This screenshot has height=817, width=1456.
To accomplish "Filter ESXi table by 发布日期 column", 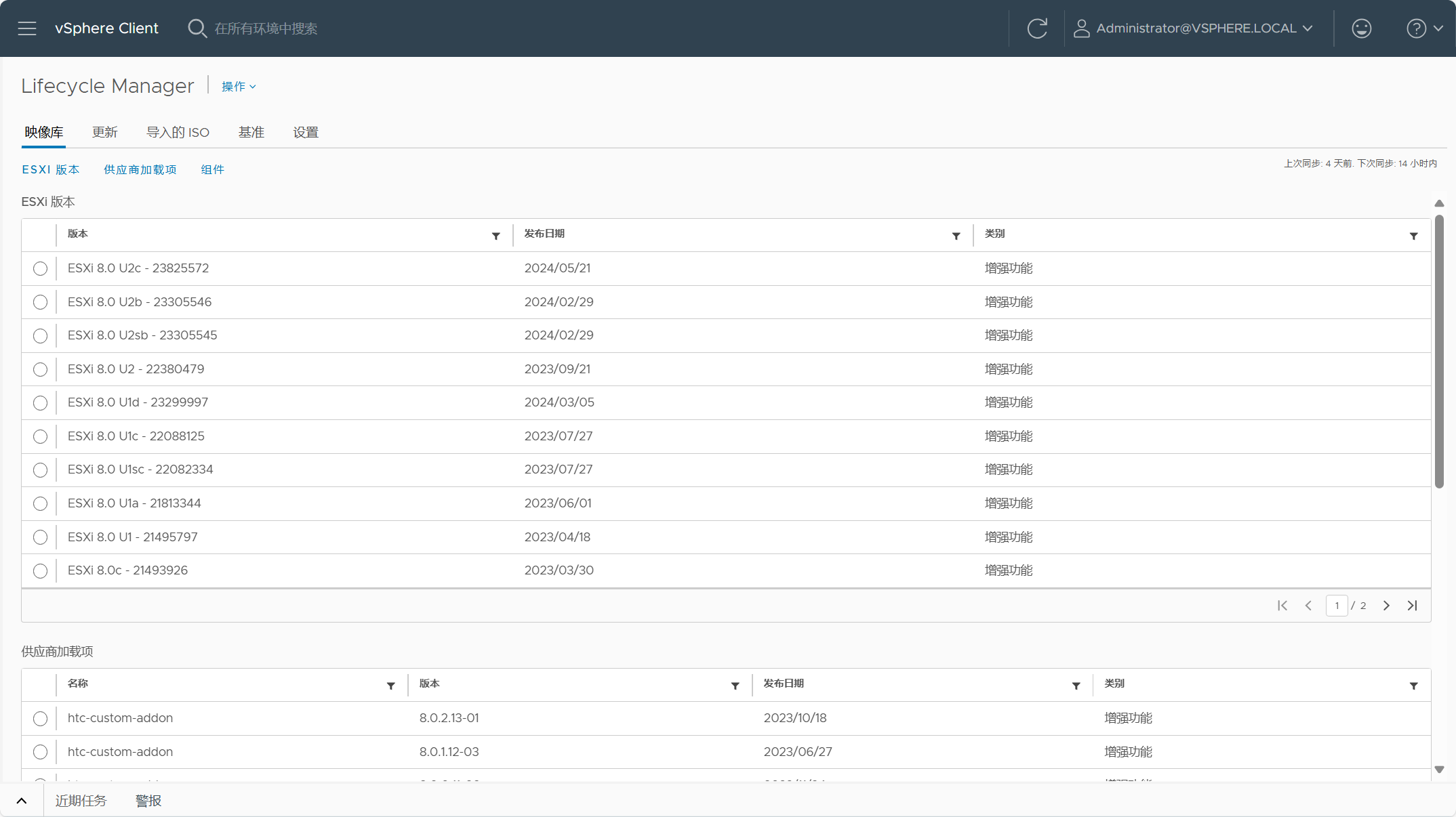I will [956, 236].
